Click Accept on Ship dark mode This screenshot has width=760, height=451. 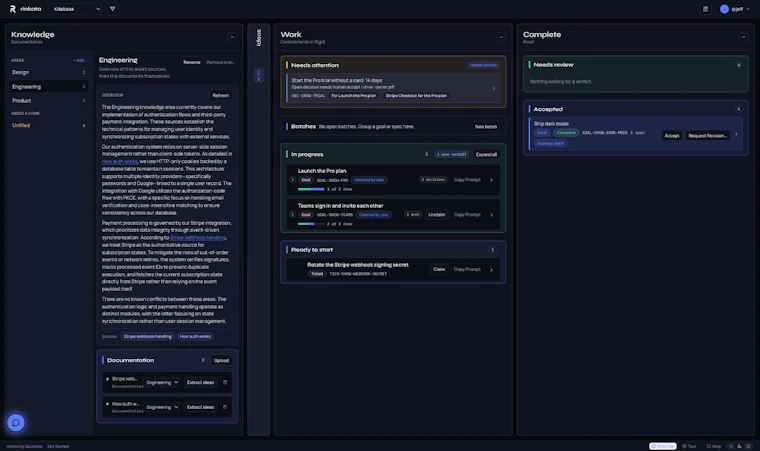click(672, 136)
